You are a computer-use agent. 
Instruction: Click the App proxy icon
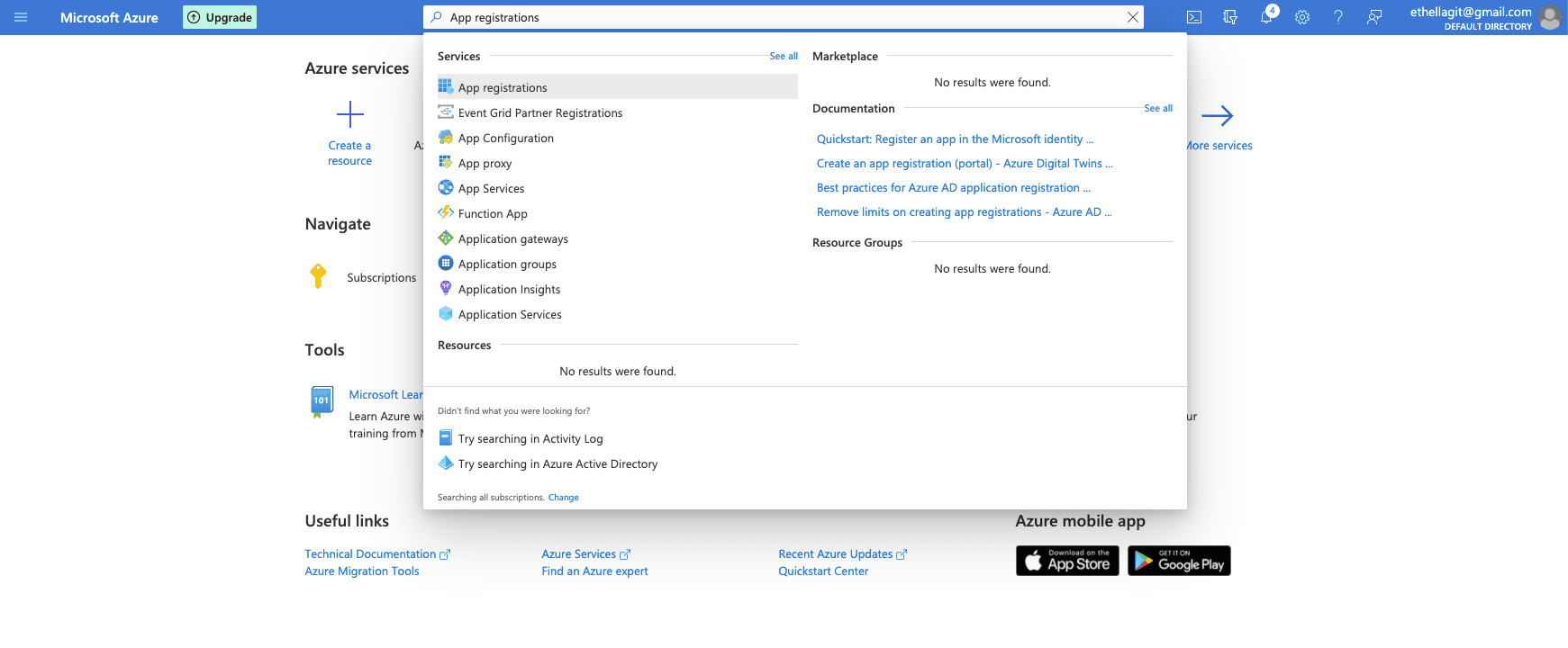tap(445, 162)
